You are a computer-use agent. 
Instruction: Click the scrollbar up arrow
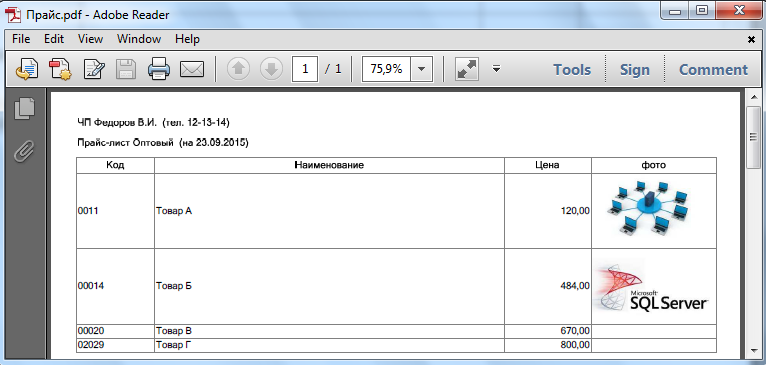coord(753,98)
